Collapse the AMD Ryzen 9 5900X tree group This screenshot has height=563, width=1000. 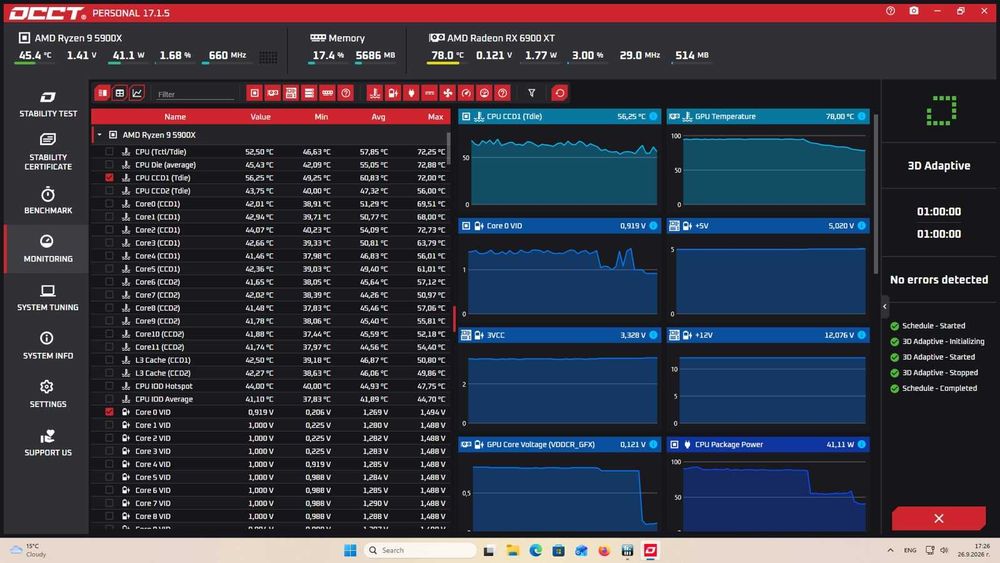[99, 135]
